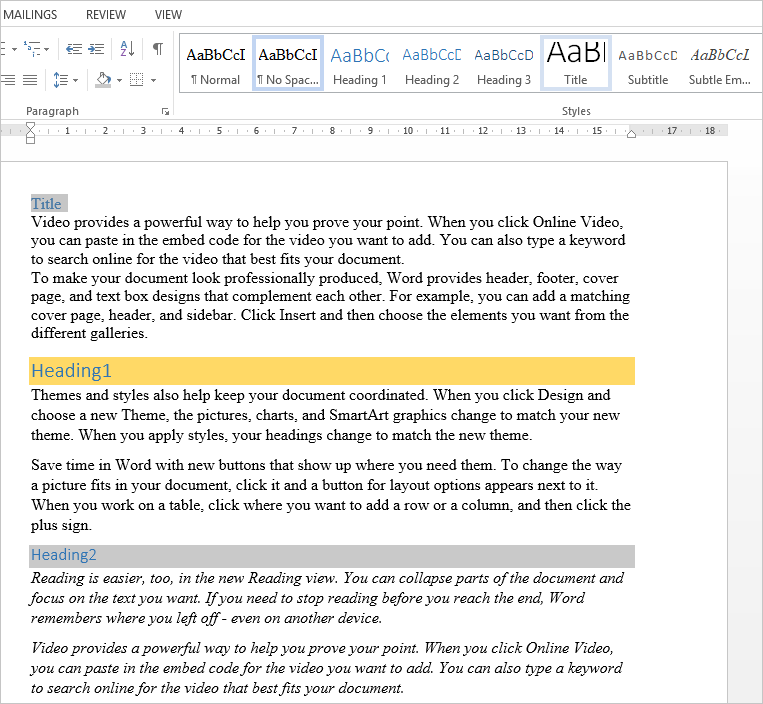Toggle show/hide paragraph marks
This screenshot has height=704, width=763.
(158, 49)
